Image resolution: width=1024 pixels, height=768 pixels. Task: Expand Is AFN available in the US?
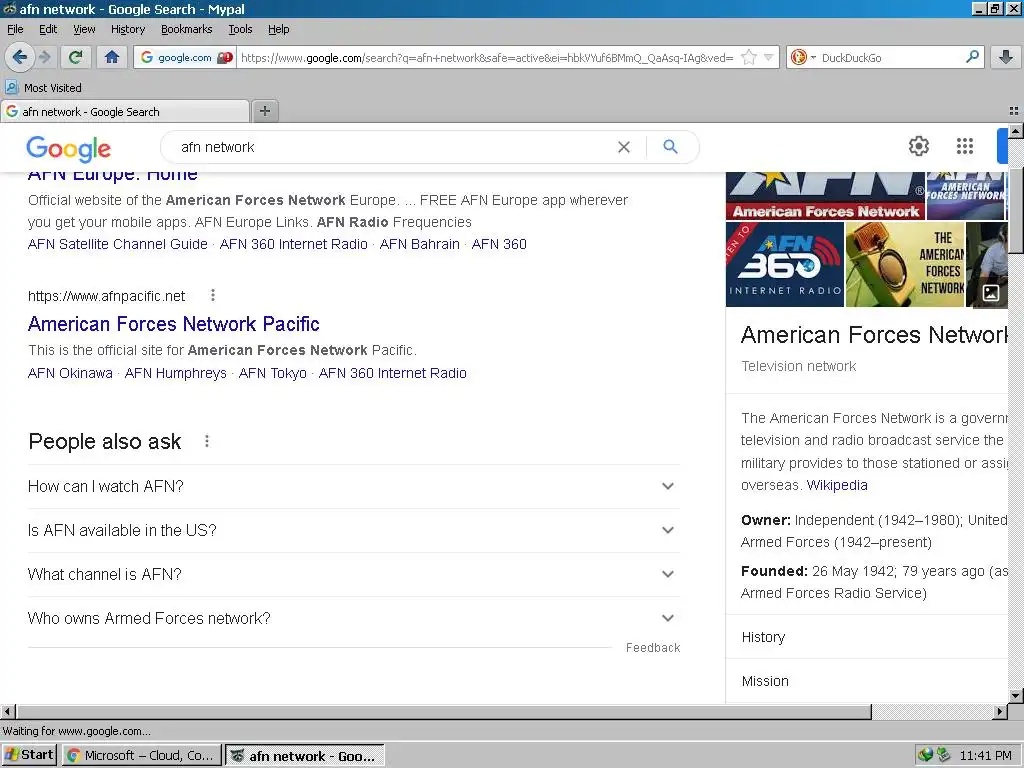click(x=353, y=530)
